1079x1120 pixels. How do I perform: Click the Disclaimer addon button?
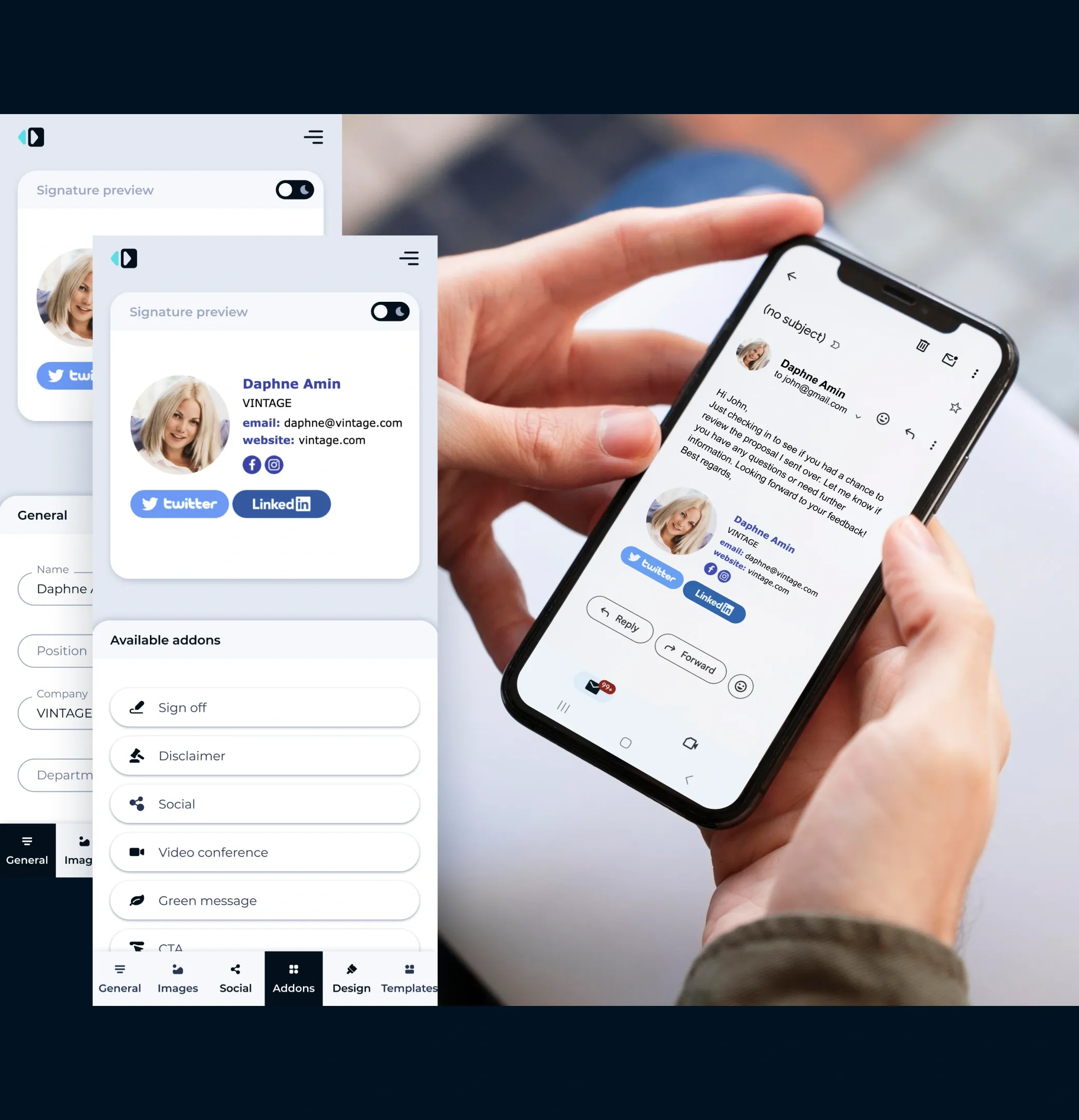265,755
